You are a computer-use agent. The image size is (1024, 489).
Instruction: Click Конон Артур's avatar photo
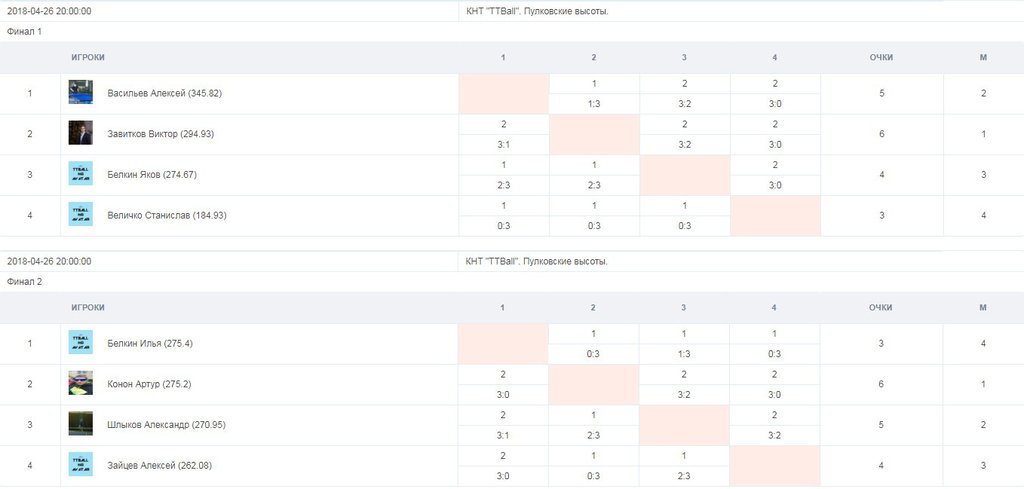81,383
